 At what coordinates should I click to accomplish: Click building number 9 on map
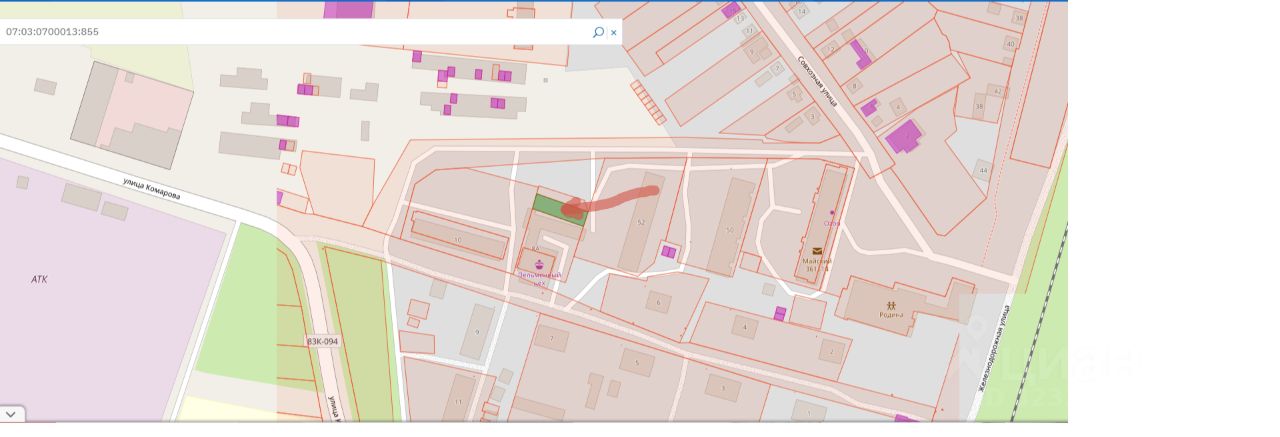477,332
